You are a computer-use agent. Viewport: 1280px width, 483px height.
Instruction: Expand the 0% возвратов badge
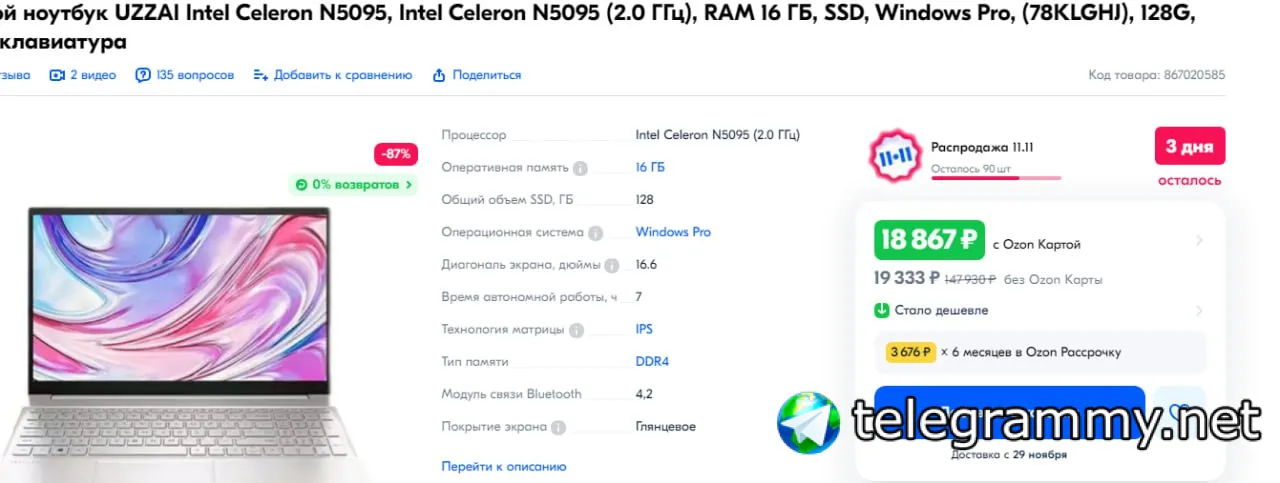point(353,184)
